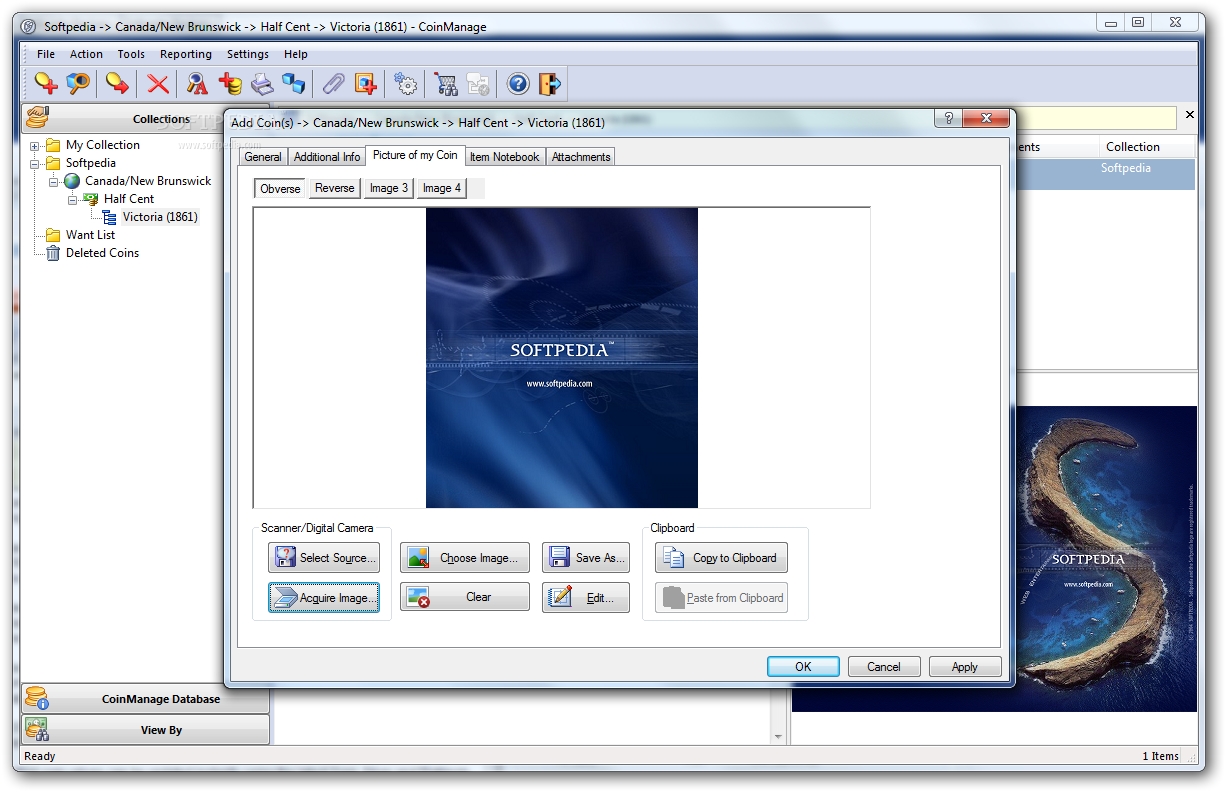1226x792 pixels.
Task: Click Cancel in the Add Coin dialog
Action: click(884, 667)
